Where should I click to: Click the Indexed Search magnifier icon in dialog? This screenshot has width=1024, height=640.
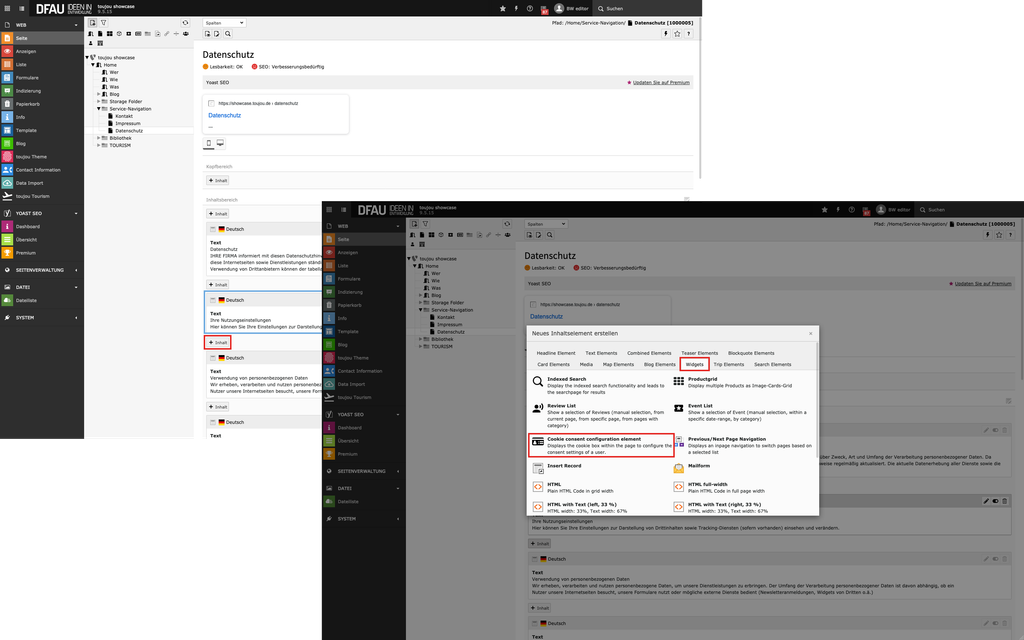coord(537,381)
